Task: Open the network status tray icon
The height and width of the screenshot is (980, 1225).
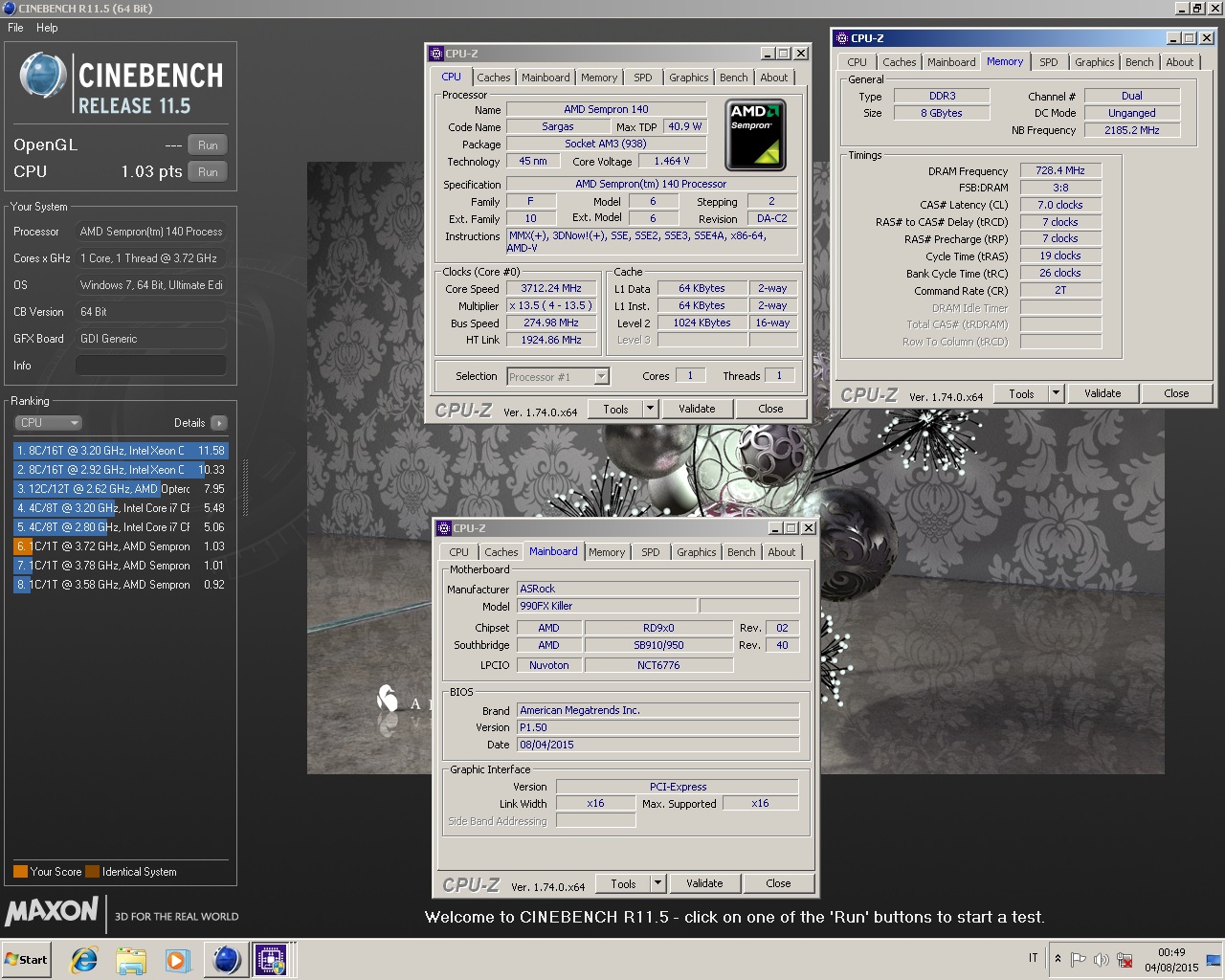Action: click(x=1125, y=959)
